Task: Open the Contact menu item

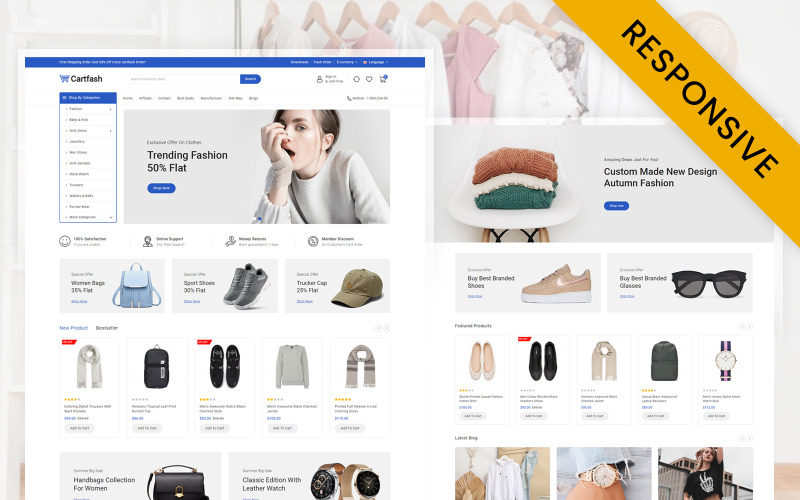Action: [x=164, y=98]
